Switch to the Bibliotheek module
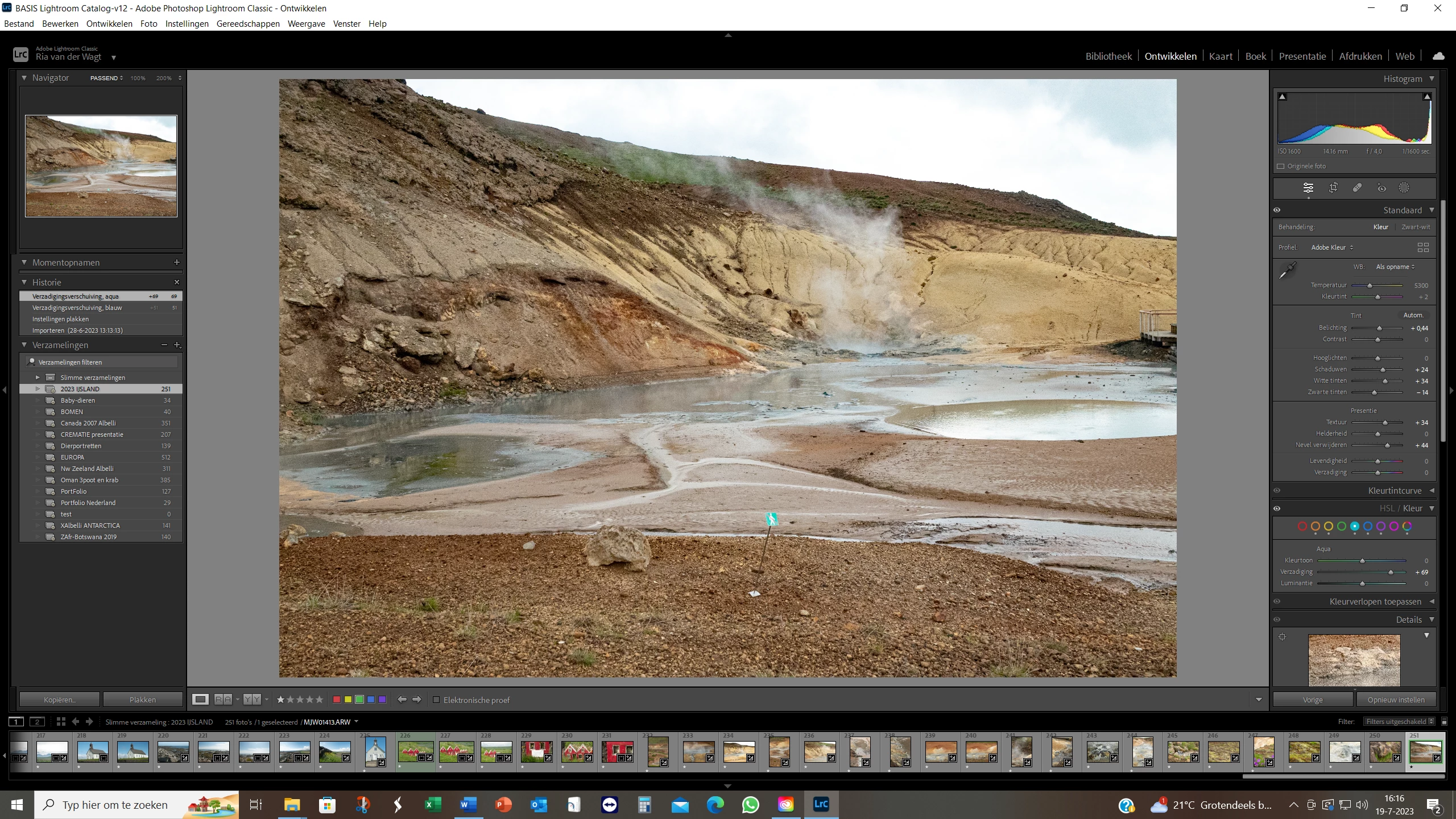The image size is (1456, 819). [1108, 56]
